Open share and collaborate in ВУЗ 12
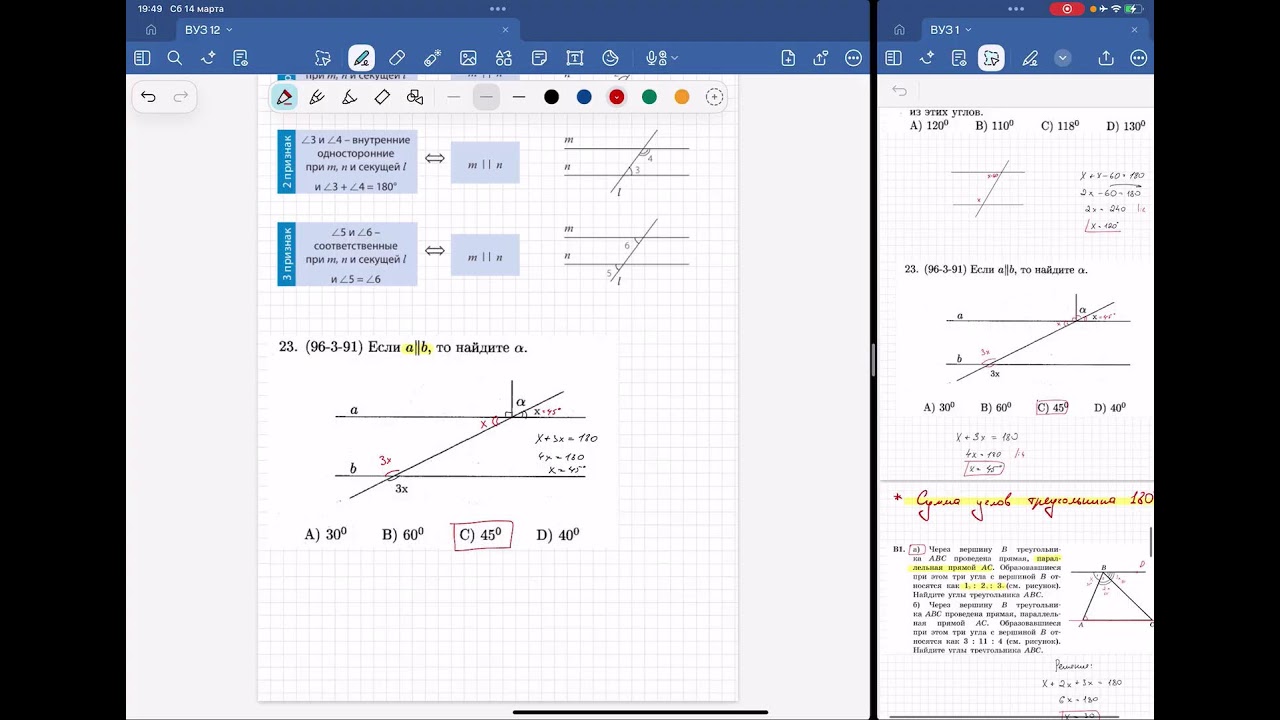The height and width of the screenshot is (720, 1280). [x=821, y=58]
